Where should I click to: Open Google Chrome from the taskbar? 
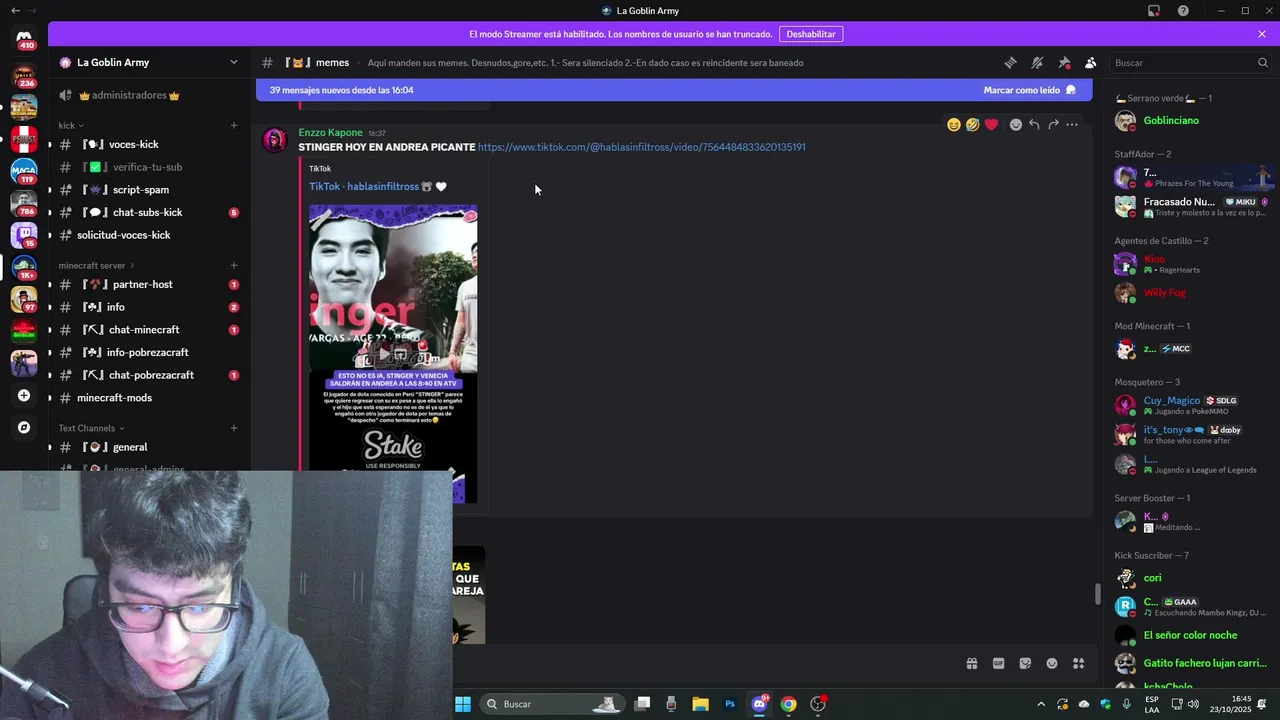788,704
